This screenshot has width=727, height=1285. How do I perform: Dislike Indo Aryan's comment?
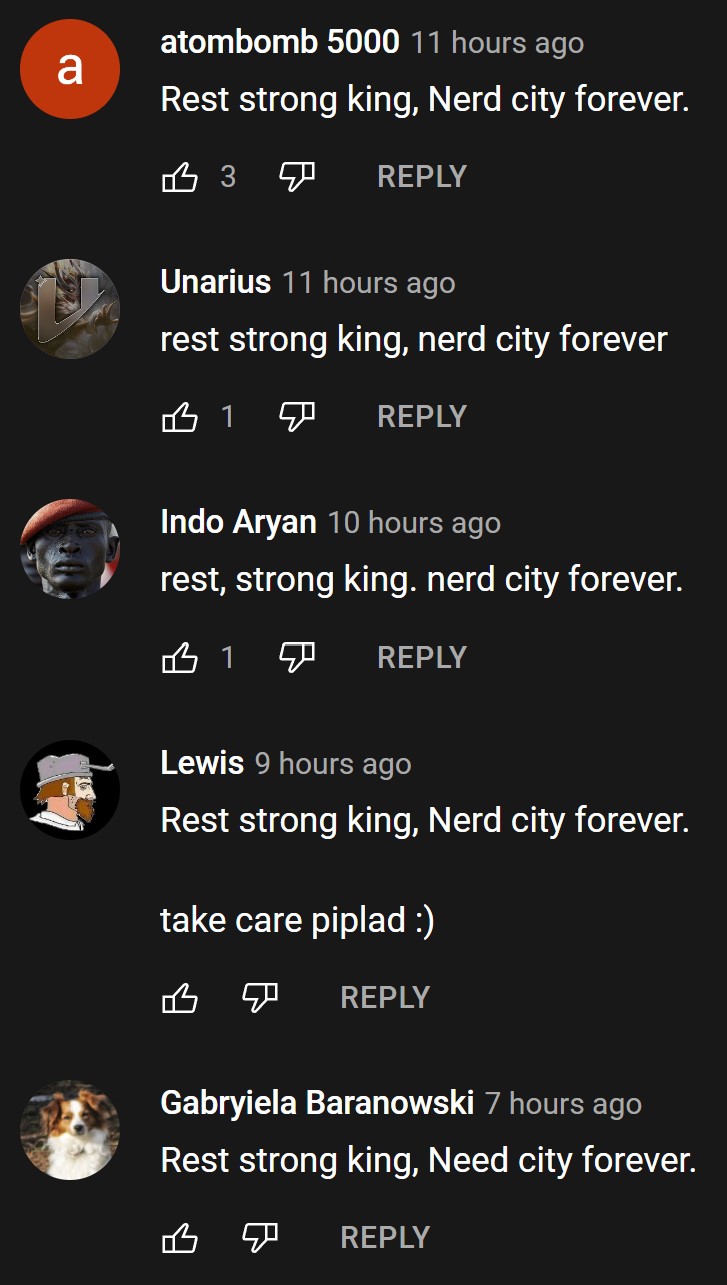pos(297,657)
